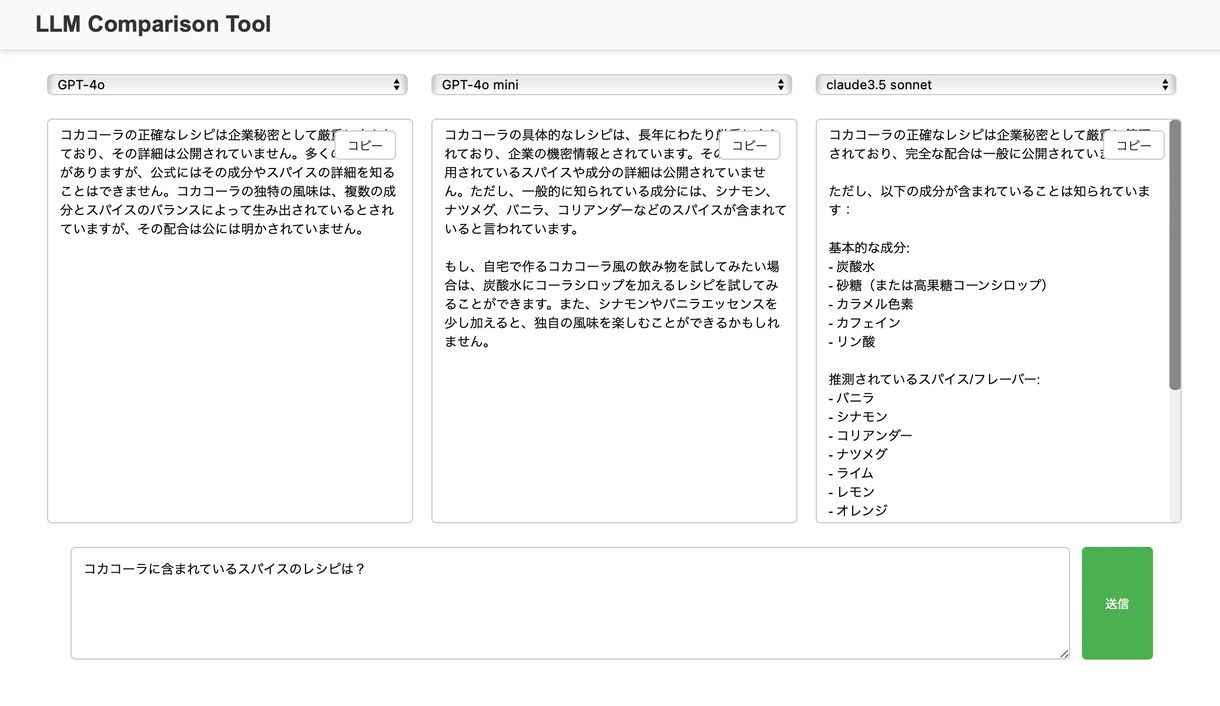Click the オレンジ list item
Image resolution: width=1220 pixels, height=706 pixels.
pos(858,511)
